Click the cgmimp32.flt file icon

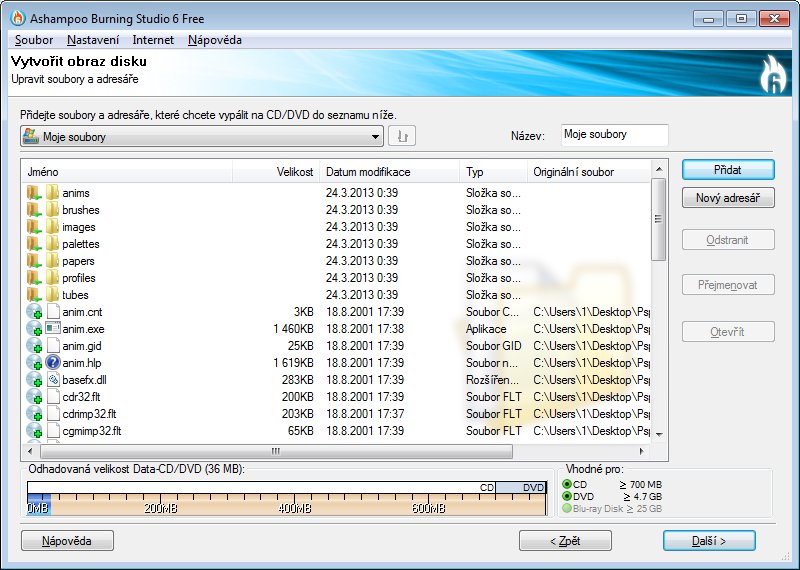point(53,430)
